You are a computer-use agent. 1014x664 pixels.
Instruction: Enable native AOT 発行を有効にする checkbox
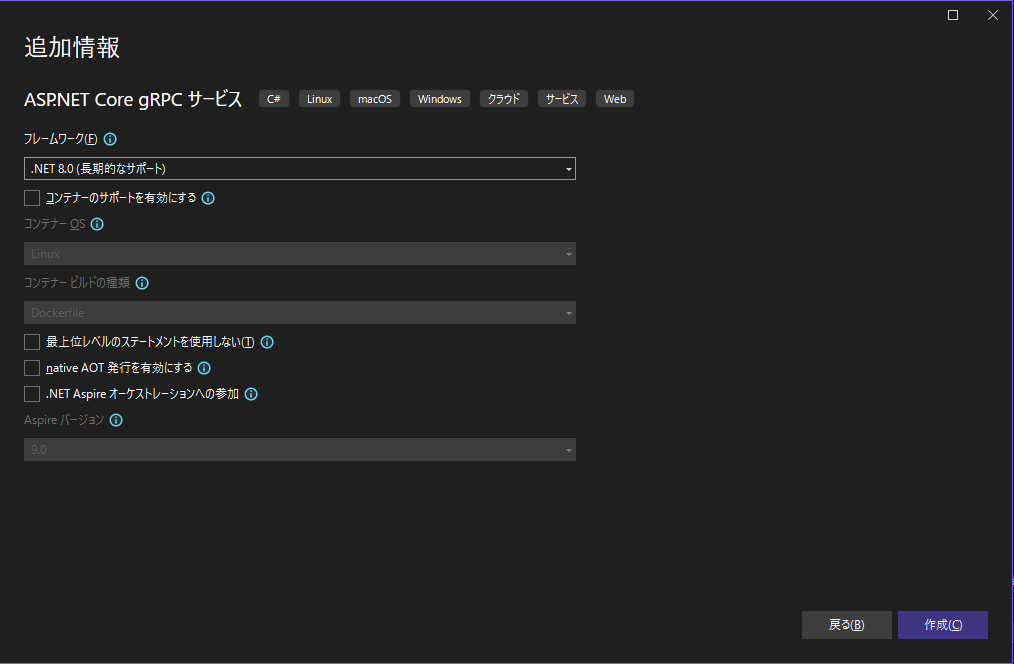pyautogui.click(x=32, y=368)
